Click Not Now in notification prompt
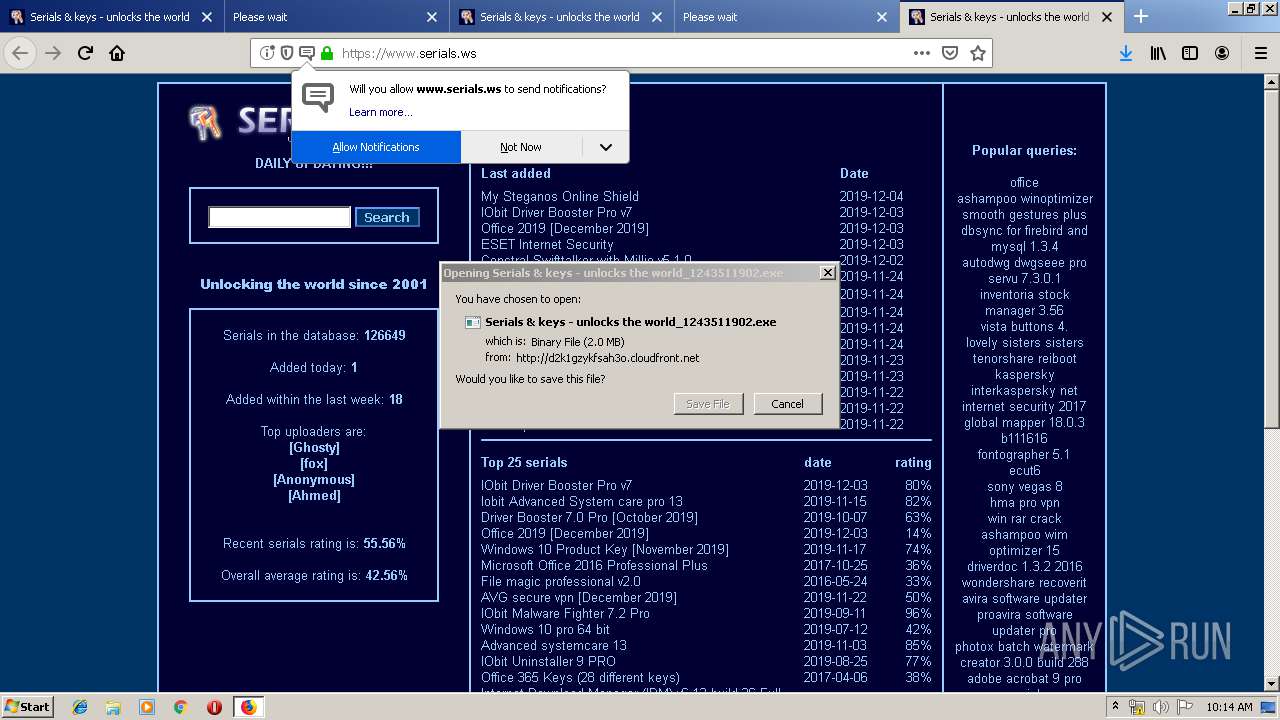 pos(521,147)
